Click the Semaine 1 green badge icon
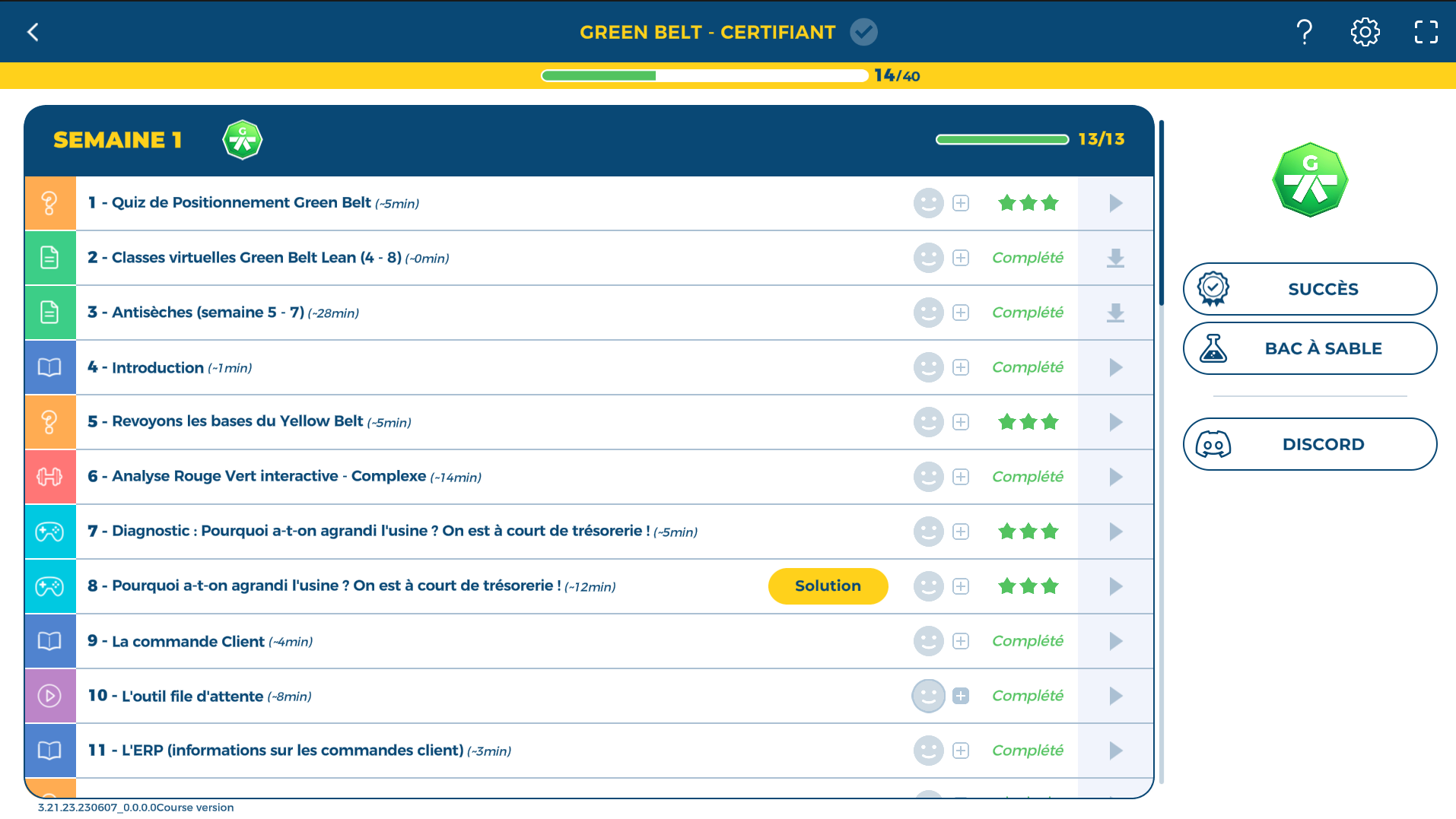The height and width of the screenshot is (819, 1456). pyautogui.click(x=242, y=140)
